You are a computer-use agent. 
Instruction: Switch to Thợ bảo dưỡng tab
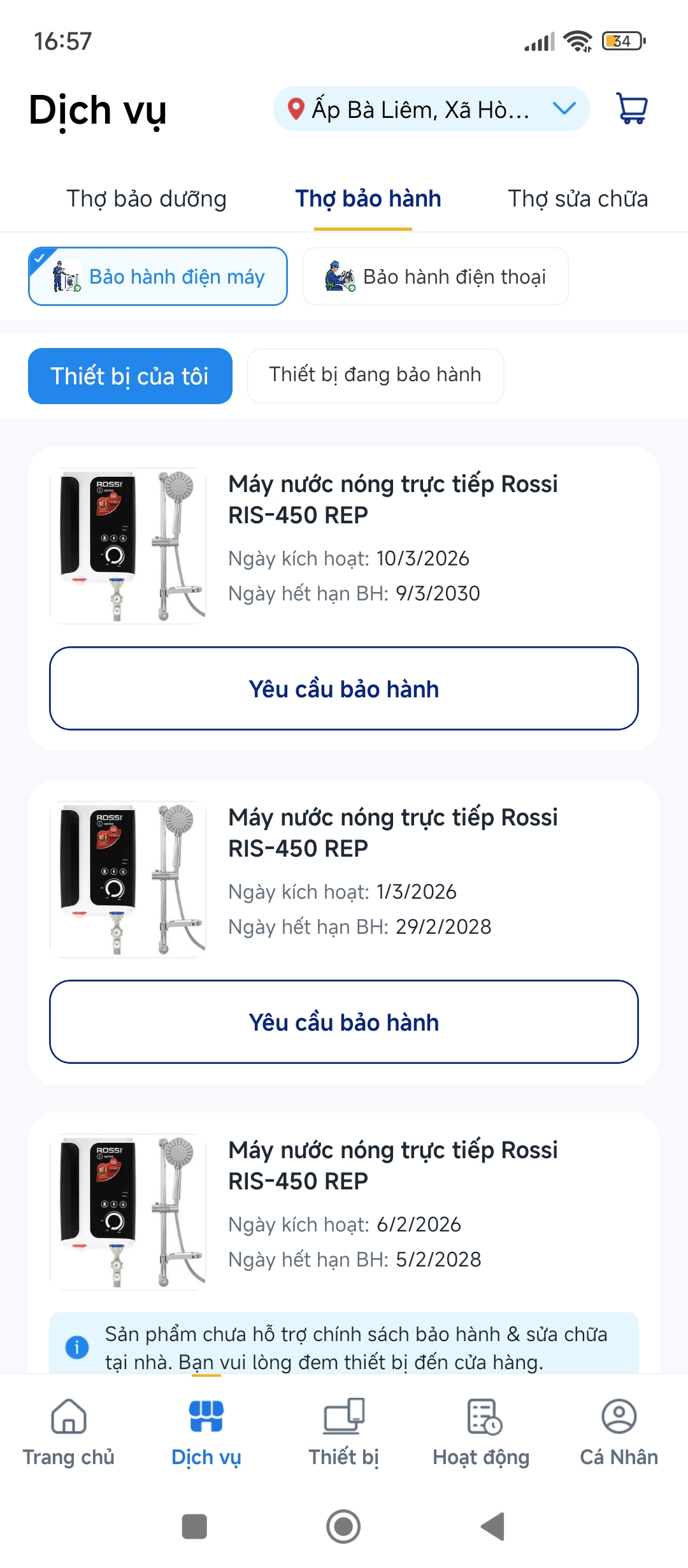[147, 199]
